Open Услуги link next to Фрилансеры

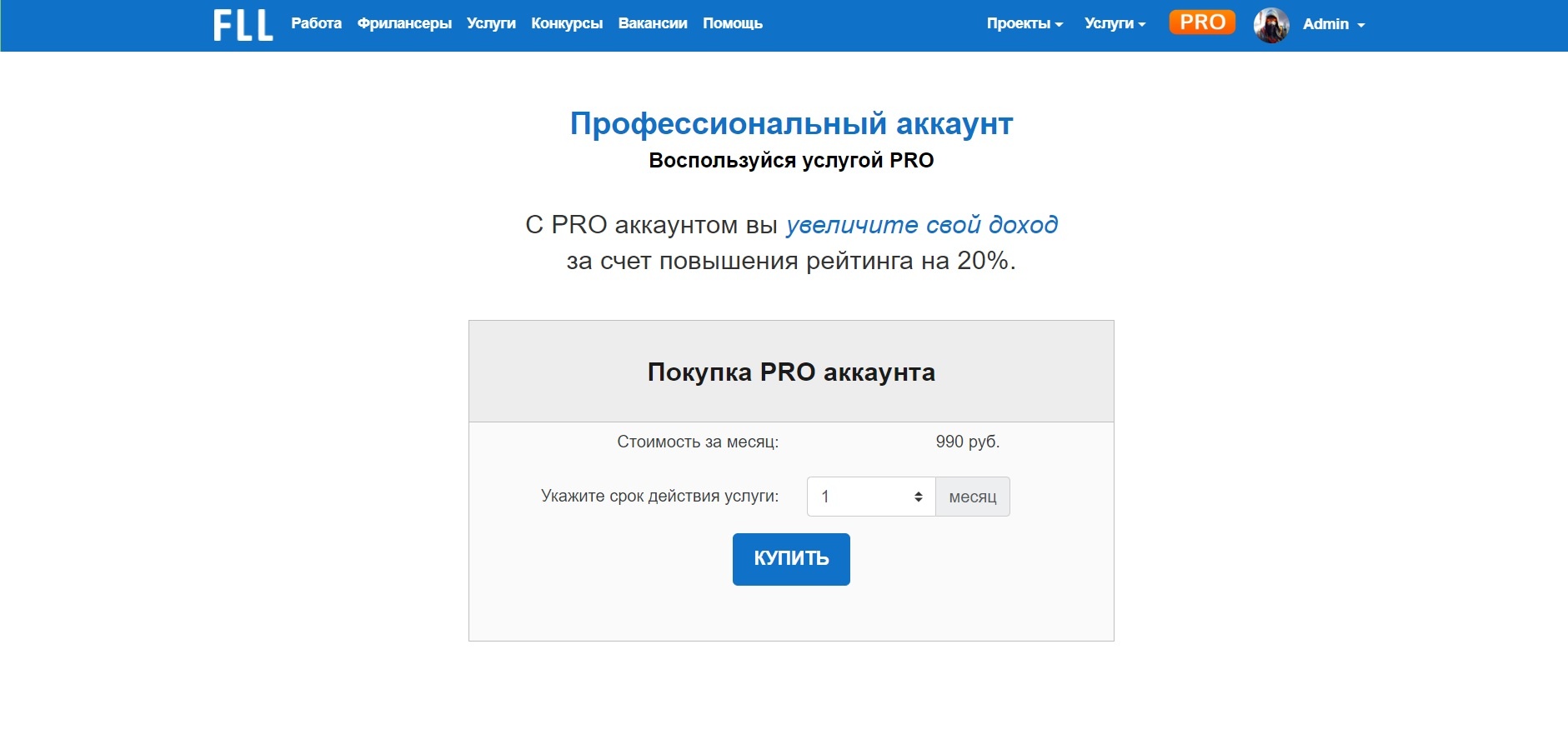491,23
